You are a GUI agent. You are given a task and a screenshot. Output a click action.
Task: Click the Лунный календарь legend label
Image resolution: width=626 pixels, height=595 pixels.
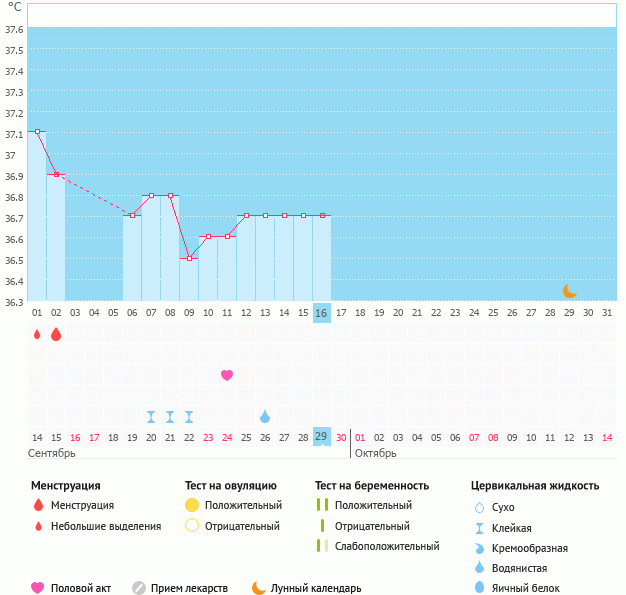(317, 588)
